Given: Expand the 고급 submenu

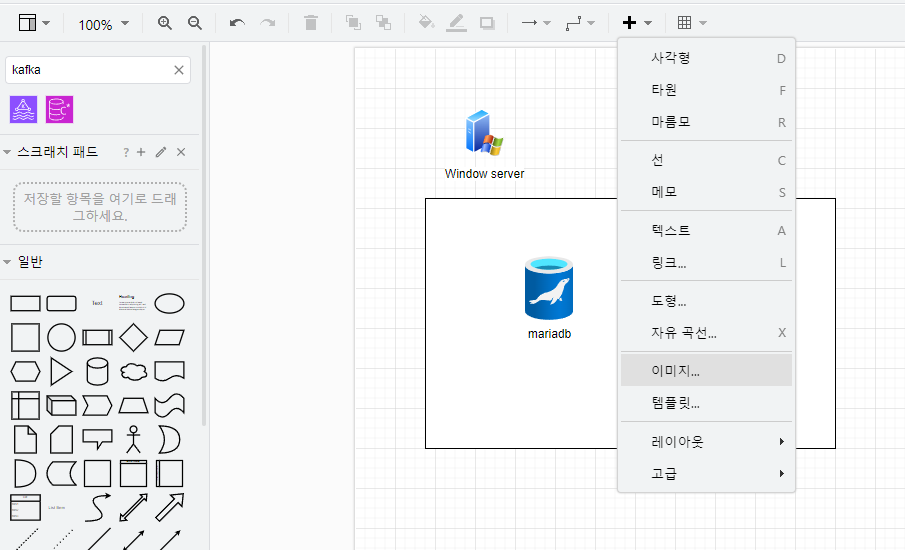Looking at the screenshot, I should 706,473.
